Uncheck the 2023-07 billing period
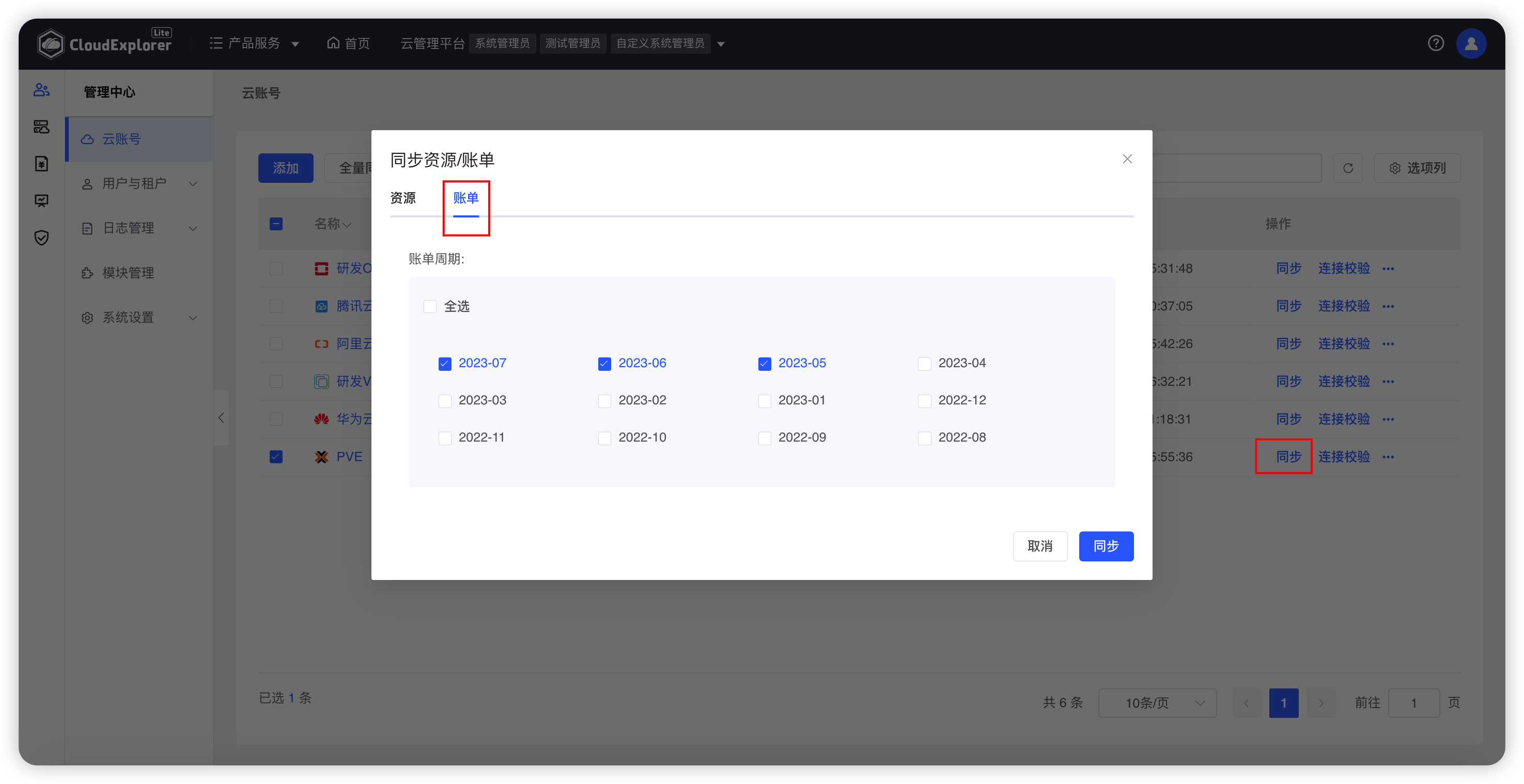The height and width of the screenshot is (784, 1524). (445, 364)
